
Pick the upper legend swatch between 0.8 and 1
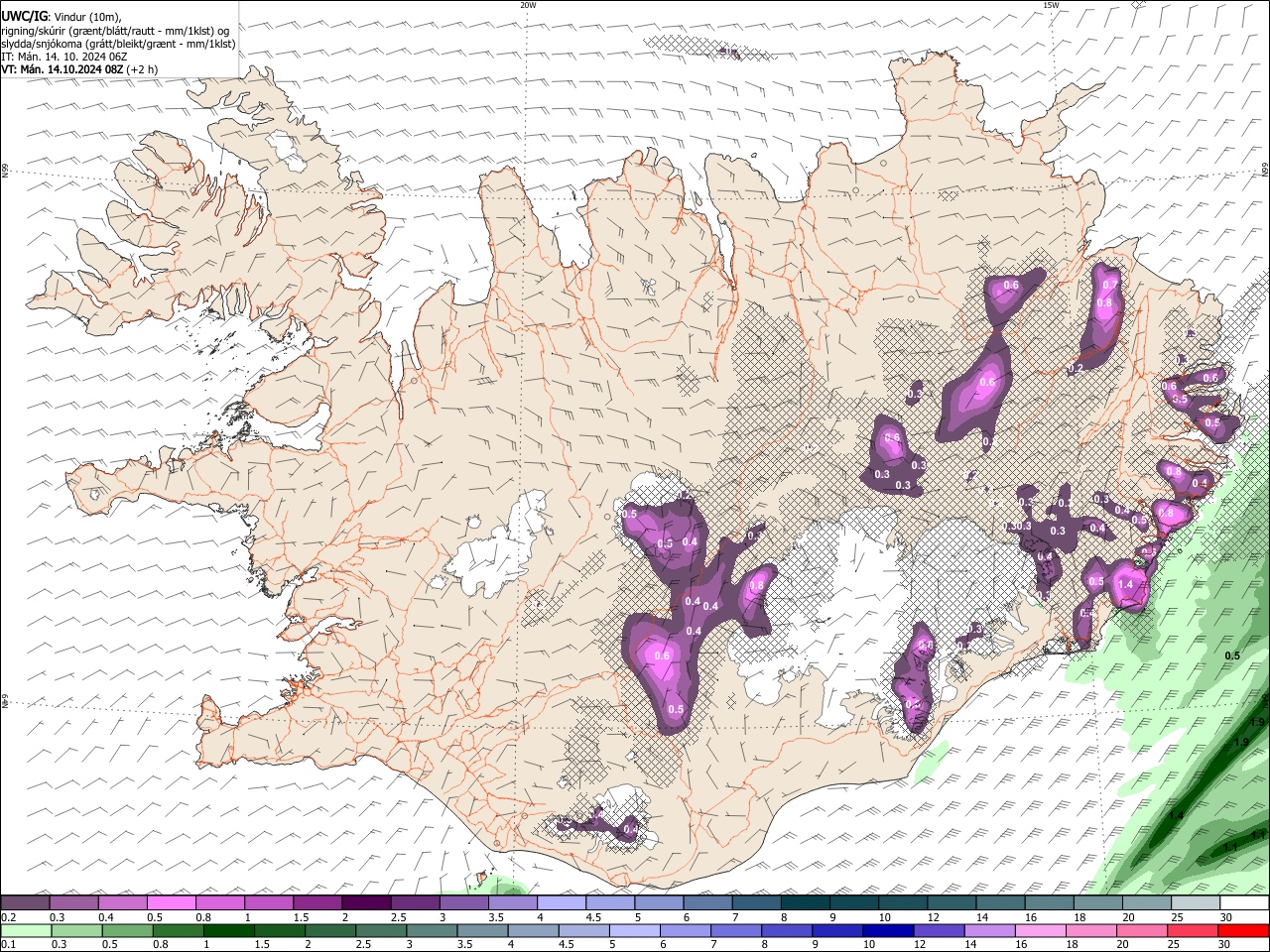(220, 903)
